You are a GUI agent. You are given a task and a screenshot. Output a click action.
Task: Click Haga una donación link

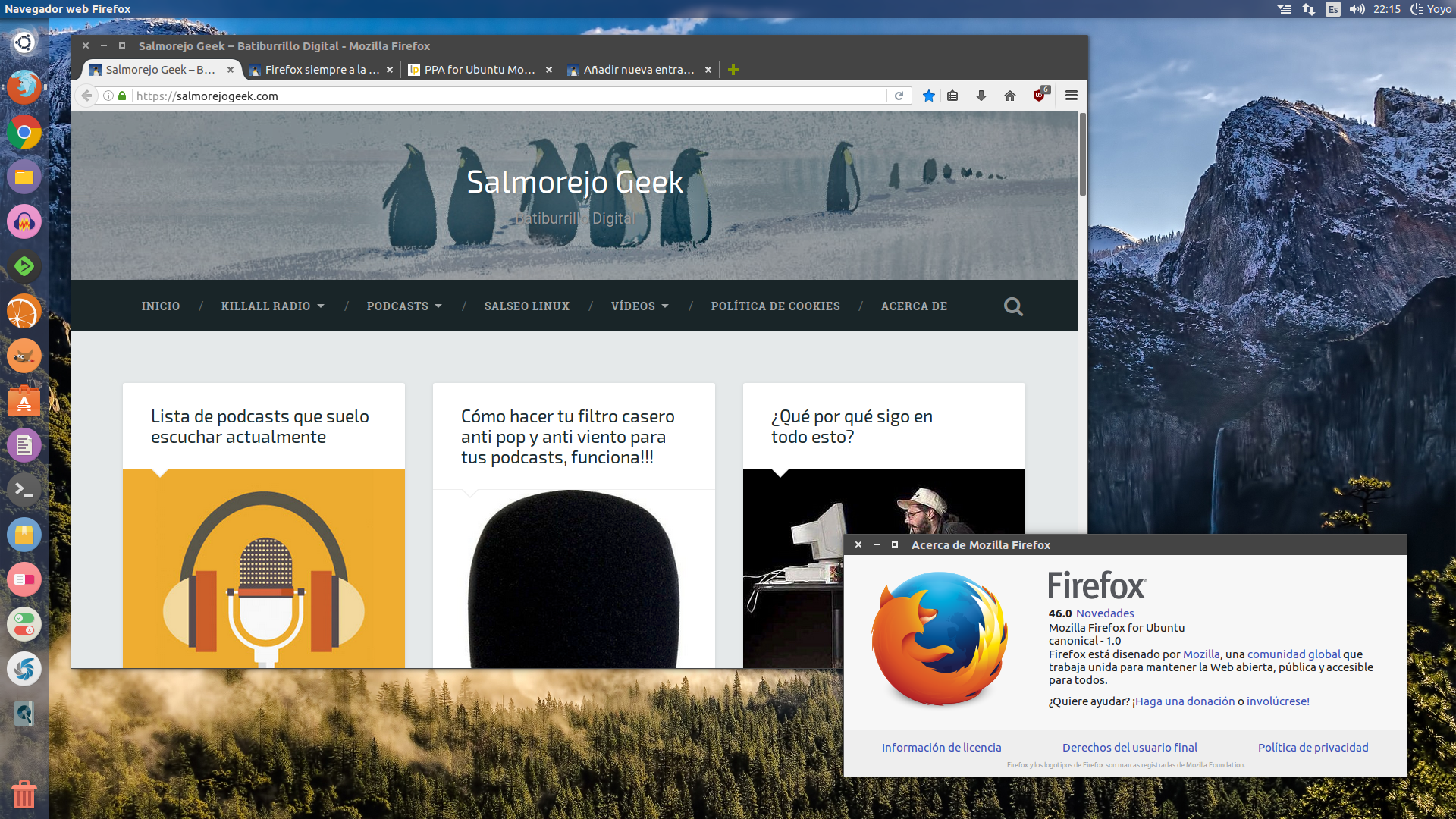[1185, 701]
